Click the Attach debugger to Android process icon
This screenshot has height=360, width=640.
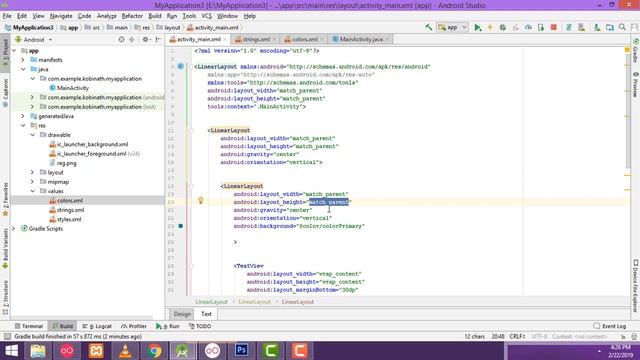[541, 27]
